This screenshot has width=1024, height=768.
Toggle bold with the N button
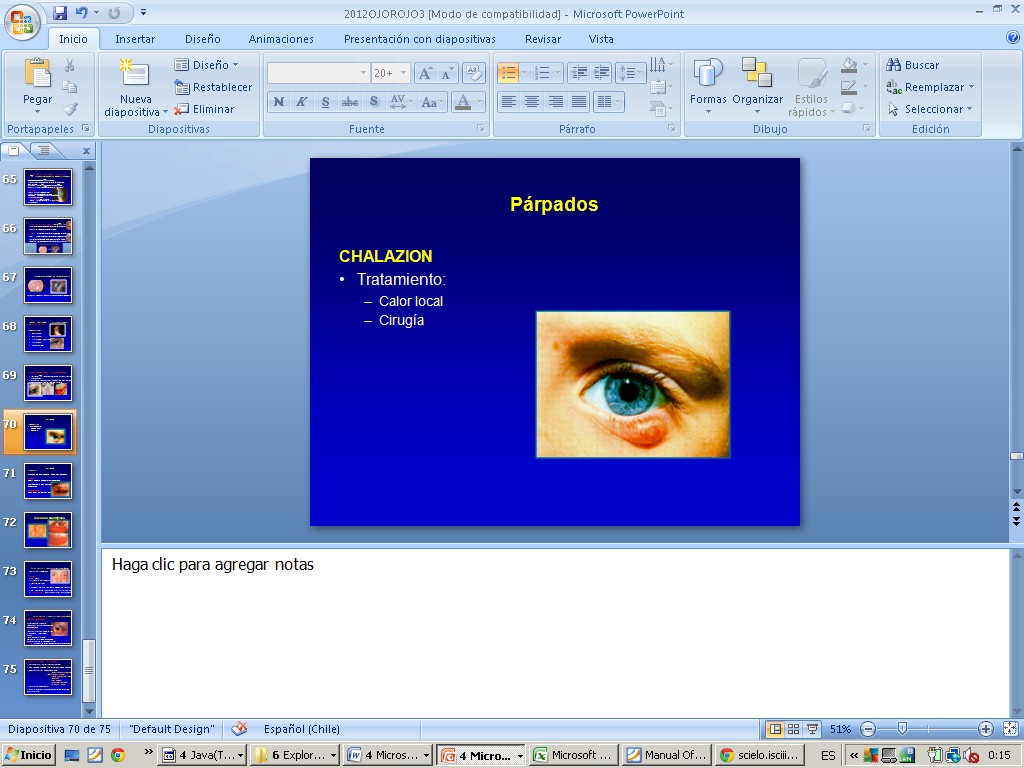(278, 102)
